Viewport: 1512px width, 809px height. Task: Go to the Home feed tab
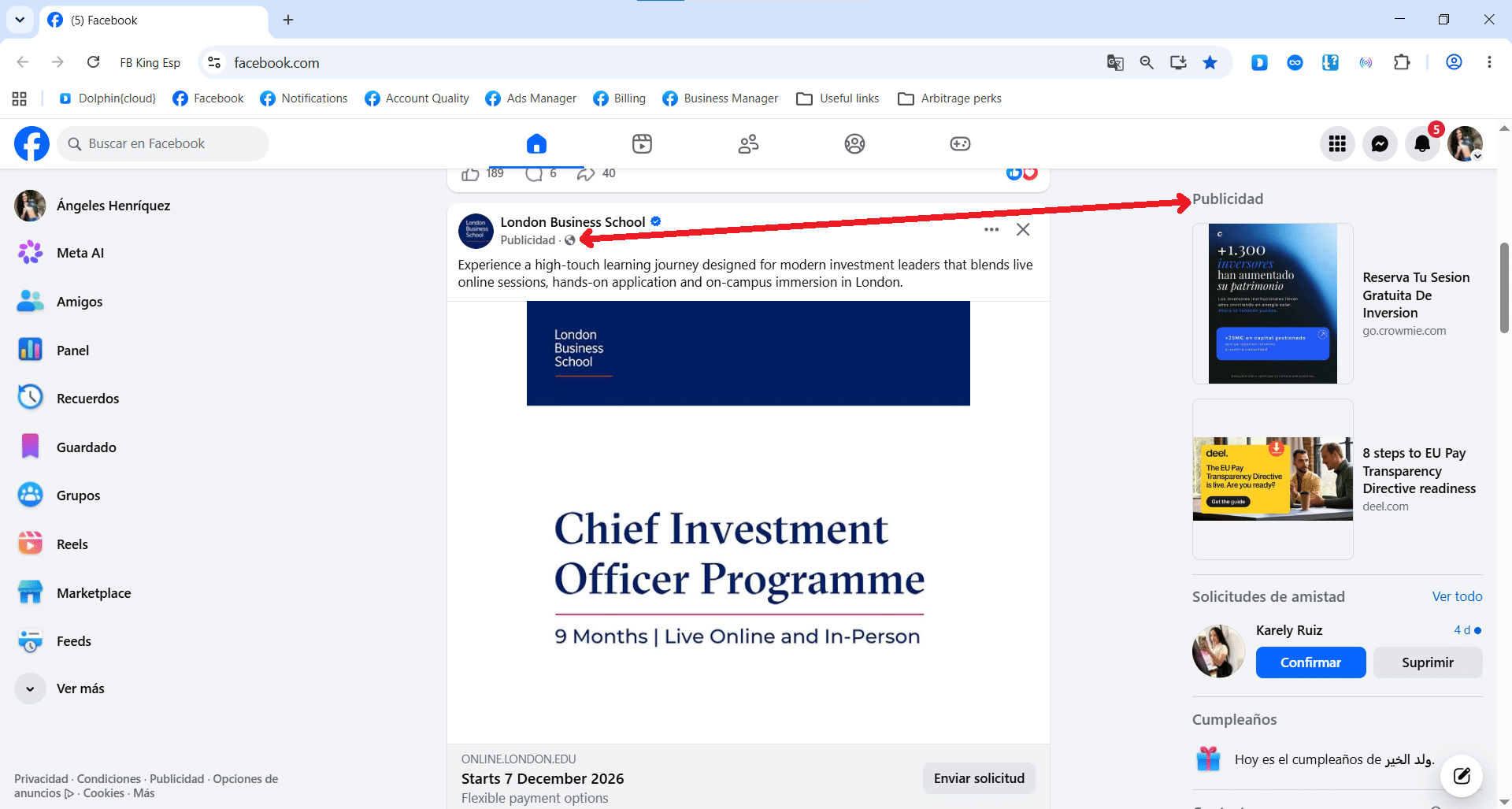click(x=536, y=143)
